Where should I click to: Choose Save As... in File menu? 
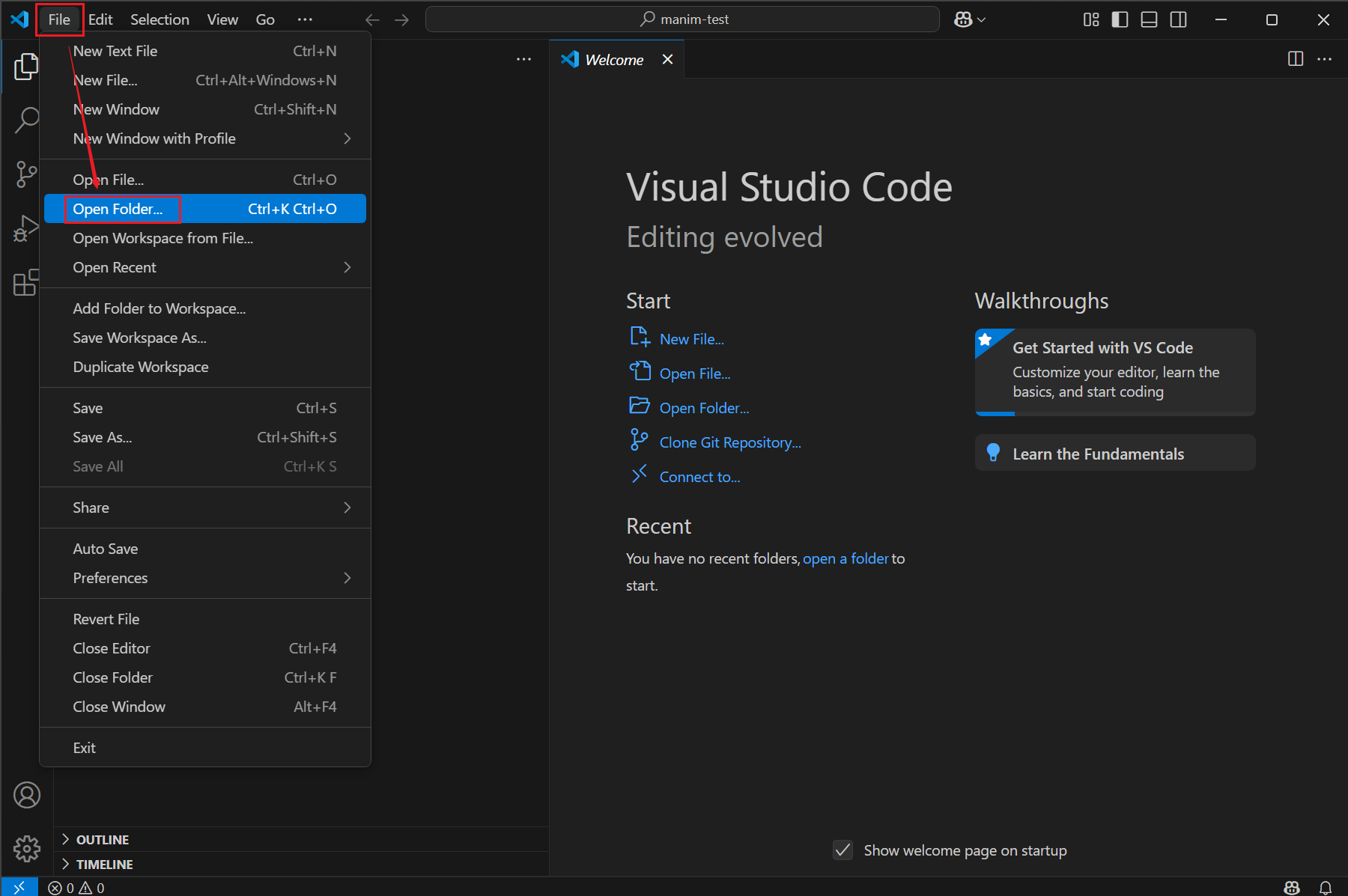[204, 437]
